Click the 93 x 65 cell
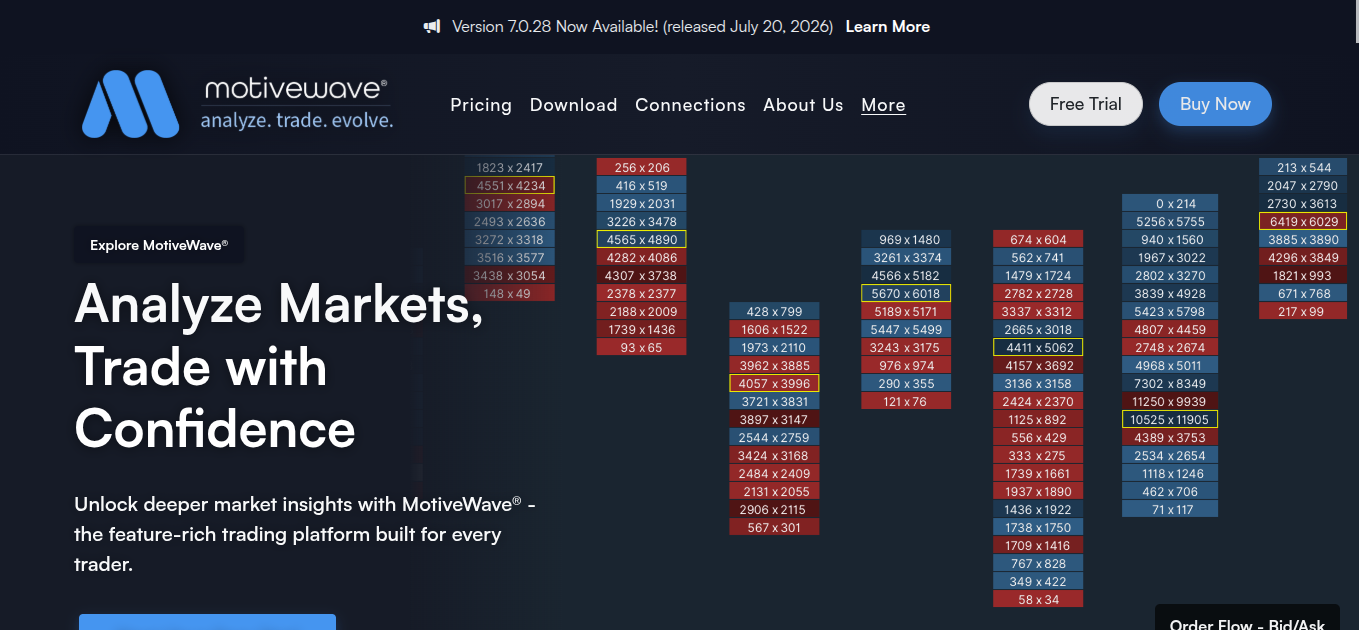Image resolution: width=1359 pixels, height=630 pixels. click(642, 347)
